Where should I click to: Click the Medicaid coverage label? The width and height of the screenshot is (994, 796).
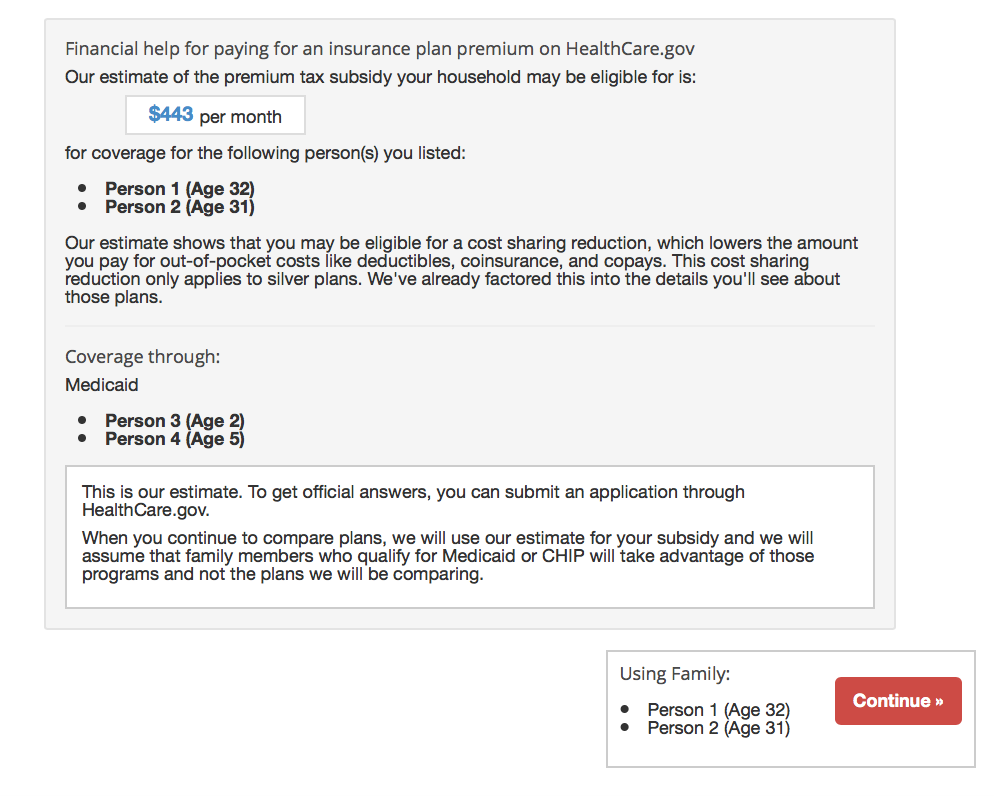pyautogui.click(x=102, y=385)
